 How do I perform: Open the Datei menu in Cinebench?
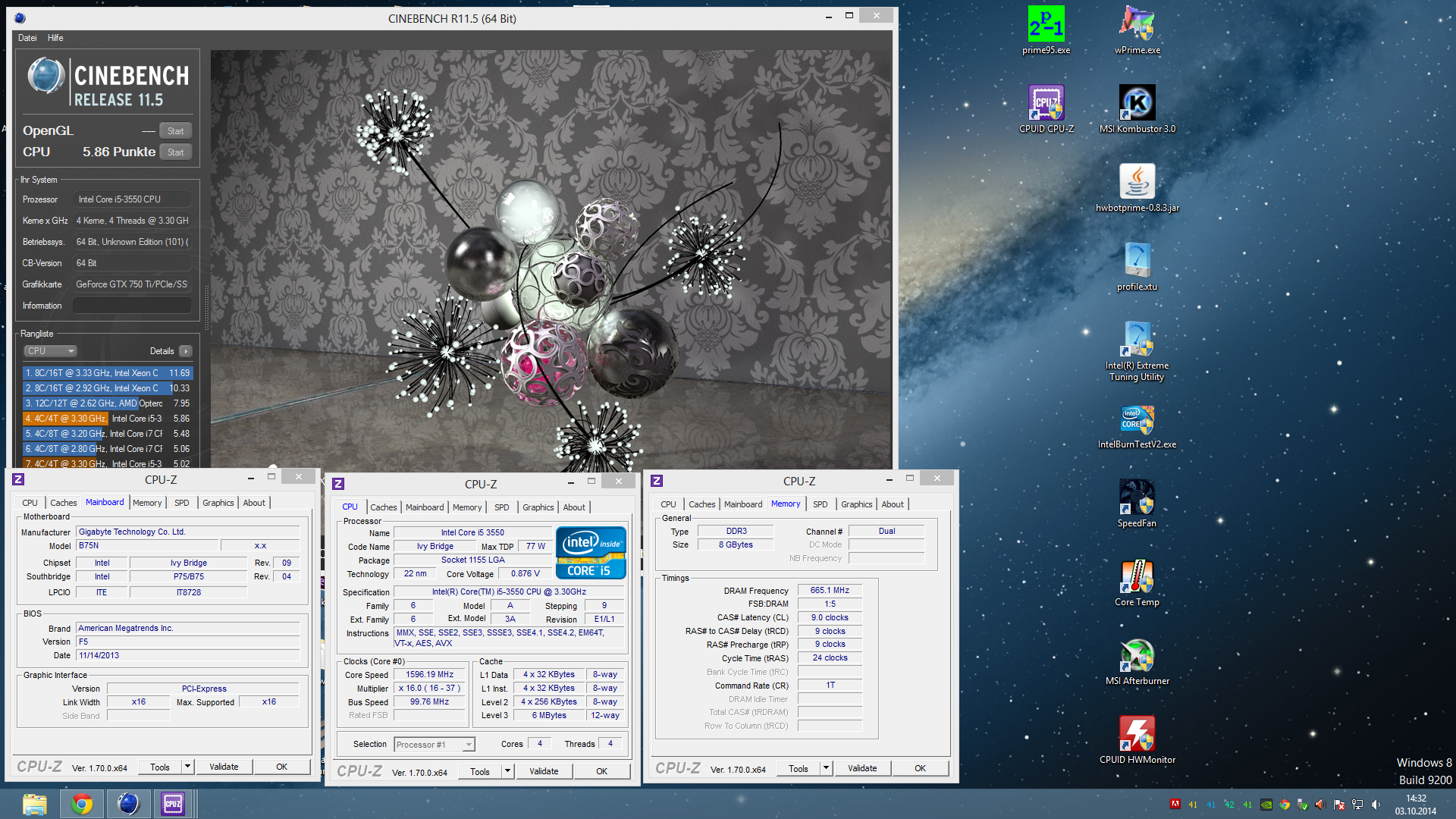click(x=27, y=38)
